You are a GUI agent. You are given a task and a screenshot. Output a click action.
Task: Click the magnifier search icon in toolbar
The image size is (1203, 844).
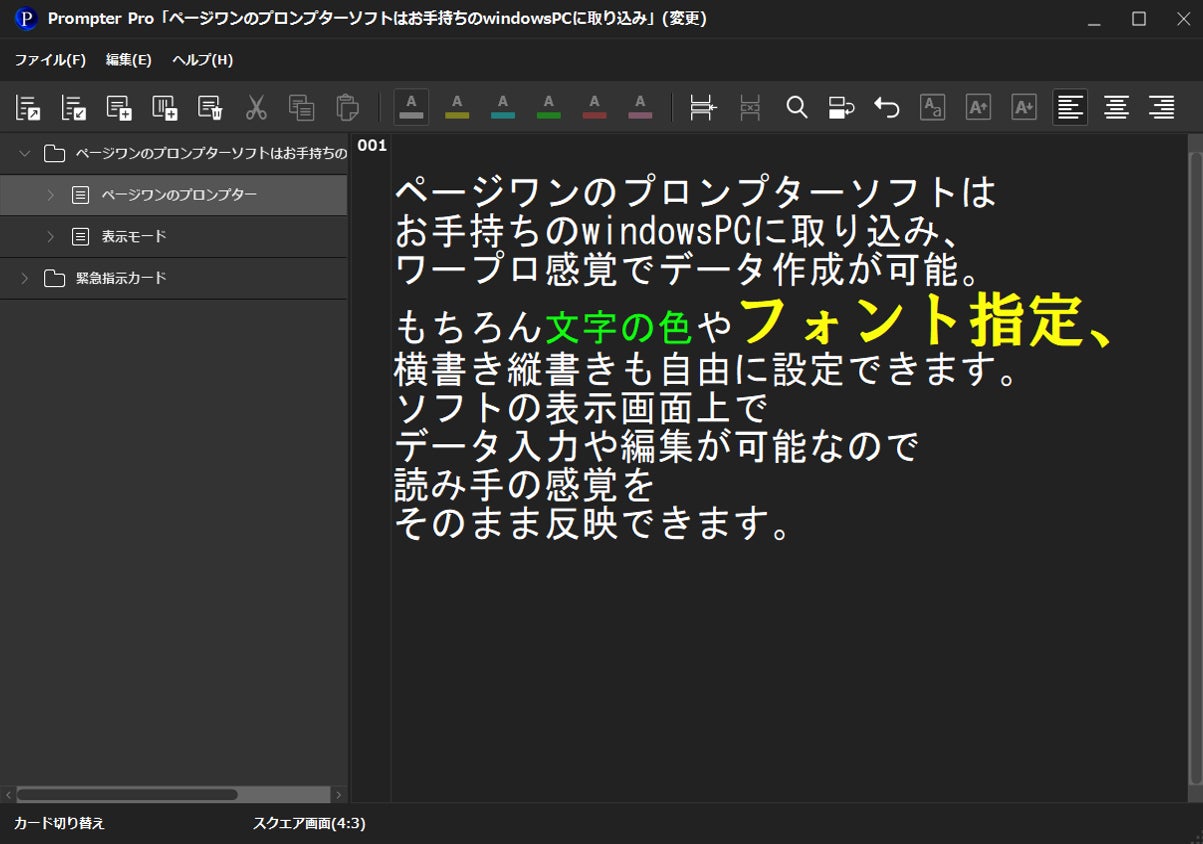tap(796, 108)
